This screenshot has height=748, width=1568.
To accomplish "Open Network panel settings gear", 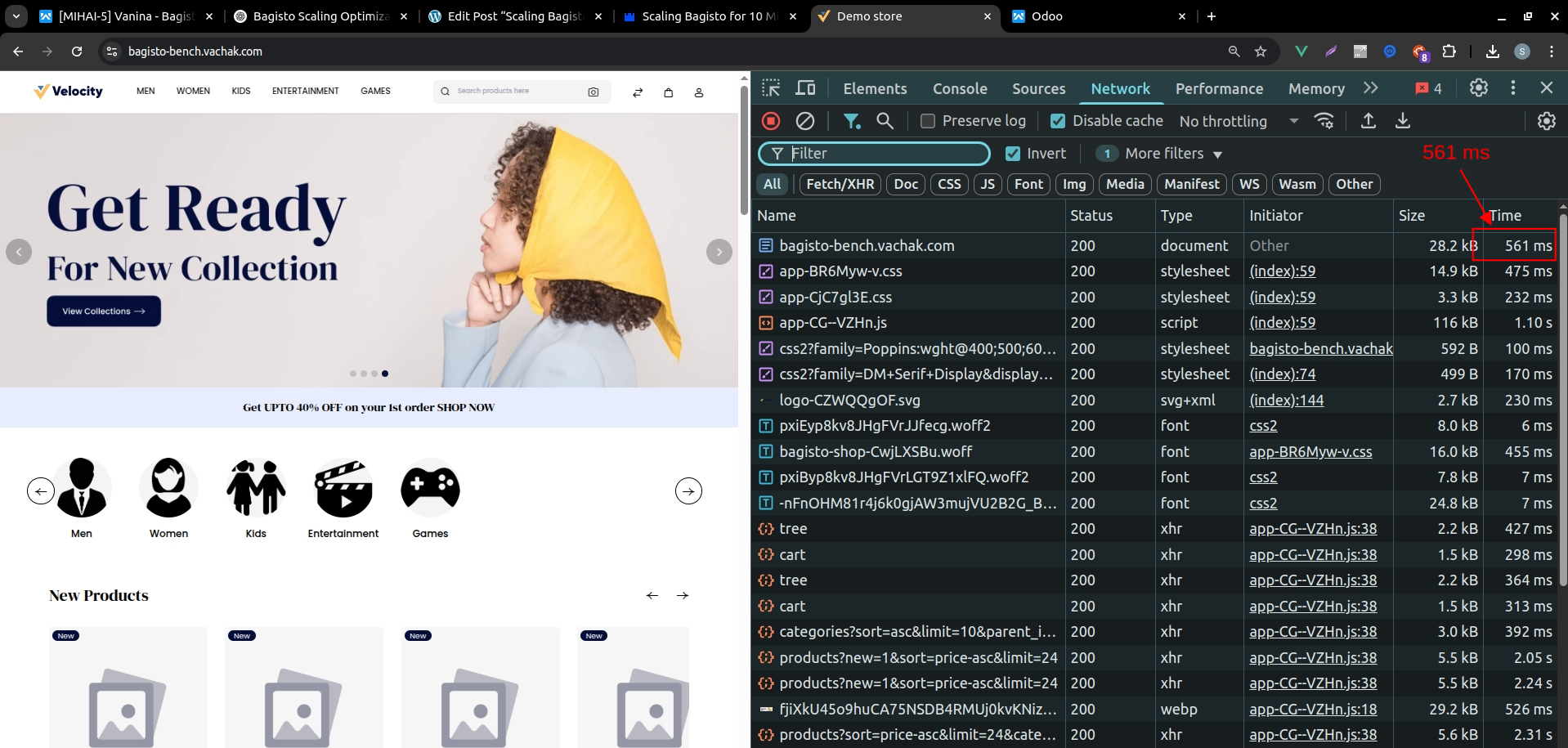I will tap(1547, 121).
